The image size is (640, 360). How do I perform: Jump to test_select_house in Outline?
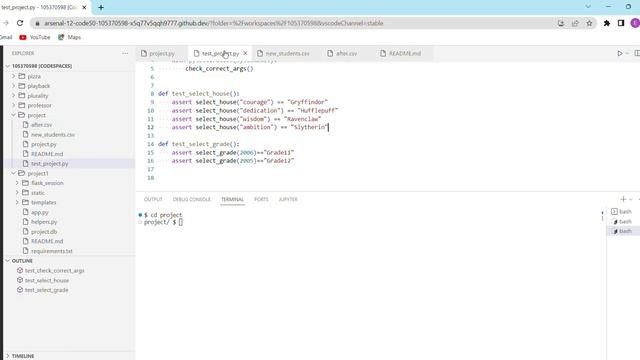(47, 280)
